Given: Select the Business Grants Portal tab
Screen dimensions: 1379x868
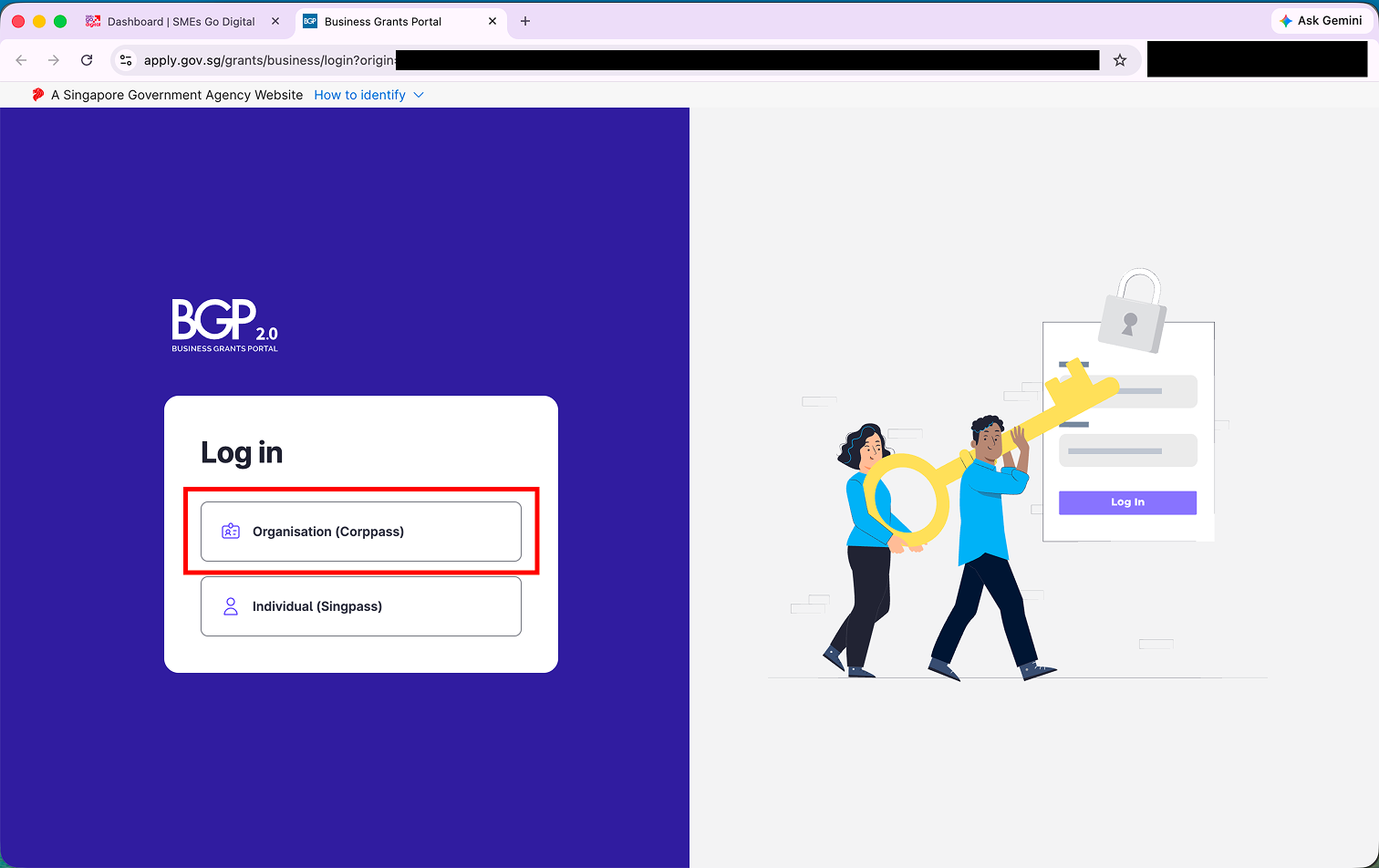Looking at the screenshot, I should coord(382,21).
